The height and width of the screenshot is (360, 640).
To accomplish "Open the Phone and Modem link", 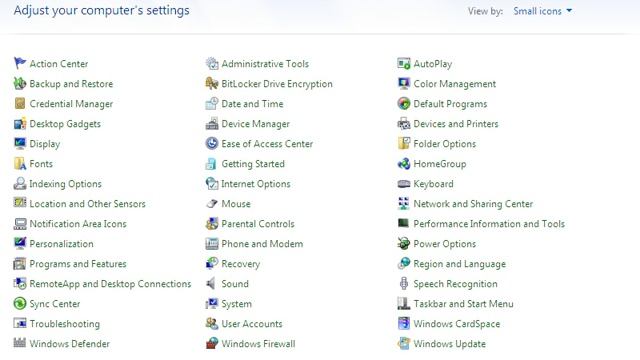I will pos(262,244).
